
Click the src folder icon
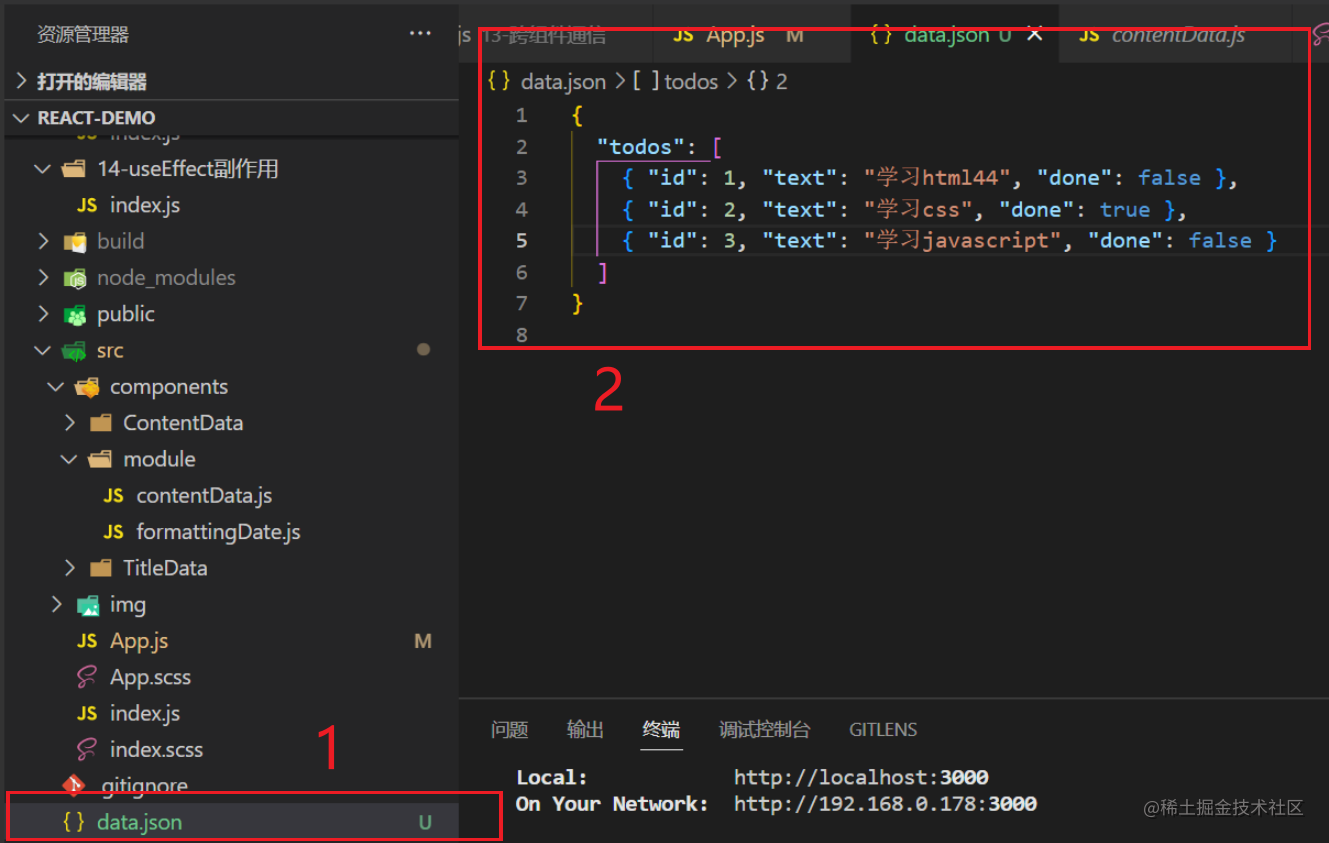[75, 350]
